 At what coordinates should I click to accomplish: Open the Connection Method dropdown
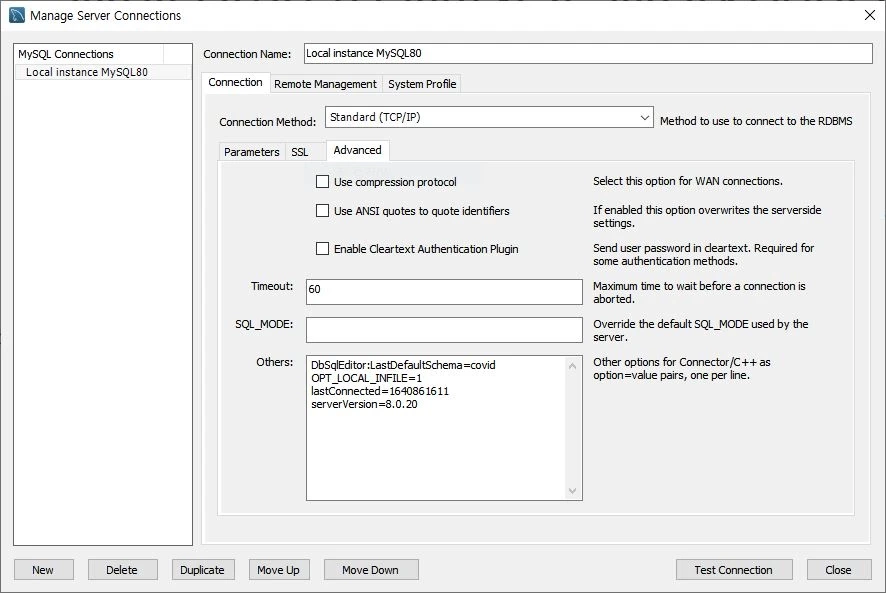488,118
